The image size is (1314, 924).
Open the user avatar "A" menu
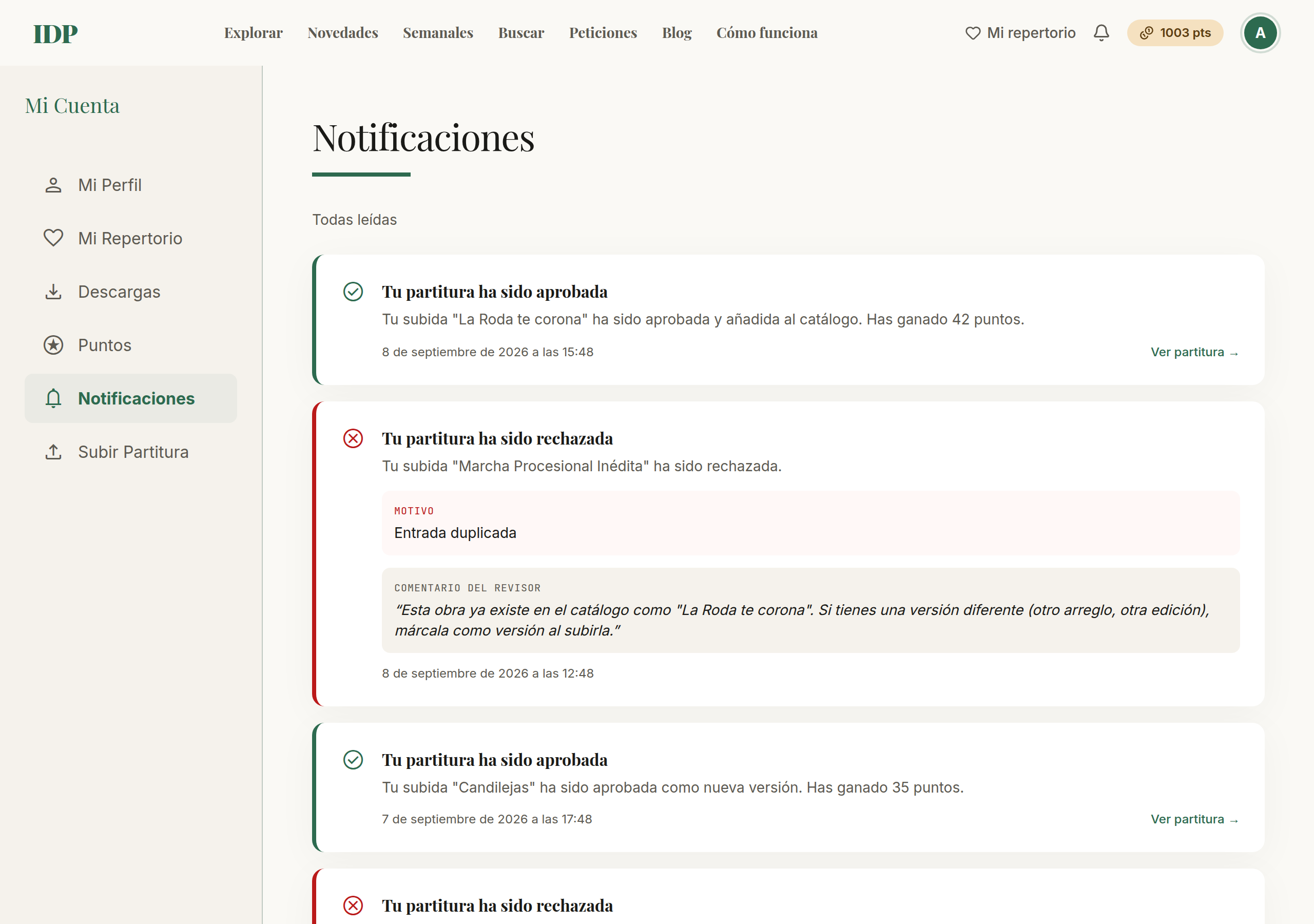1260,33
